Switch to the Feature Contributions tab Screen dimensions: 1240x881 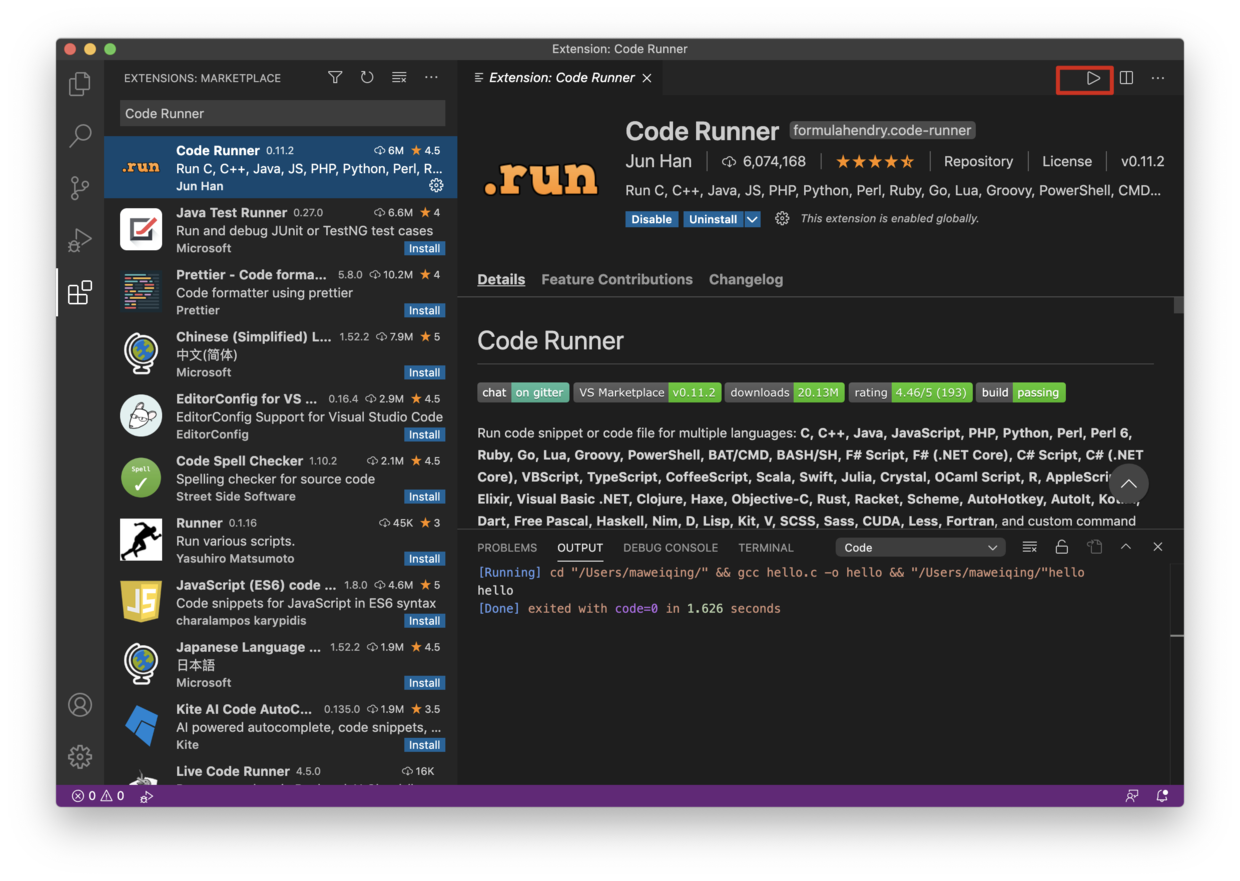pyautogui.click(x=616, y=280)
